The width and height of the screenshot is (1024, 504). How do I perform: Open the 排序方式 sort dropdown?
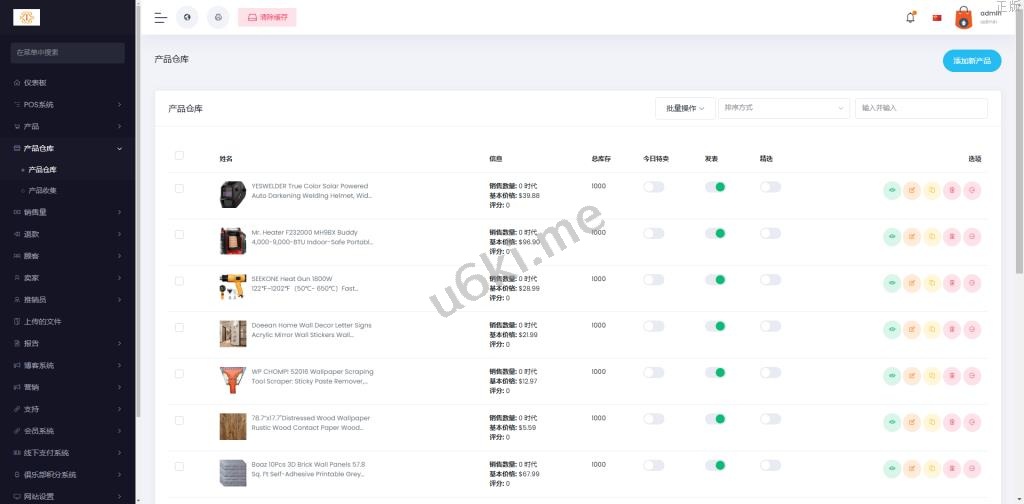click(x=783, y=108)
